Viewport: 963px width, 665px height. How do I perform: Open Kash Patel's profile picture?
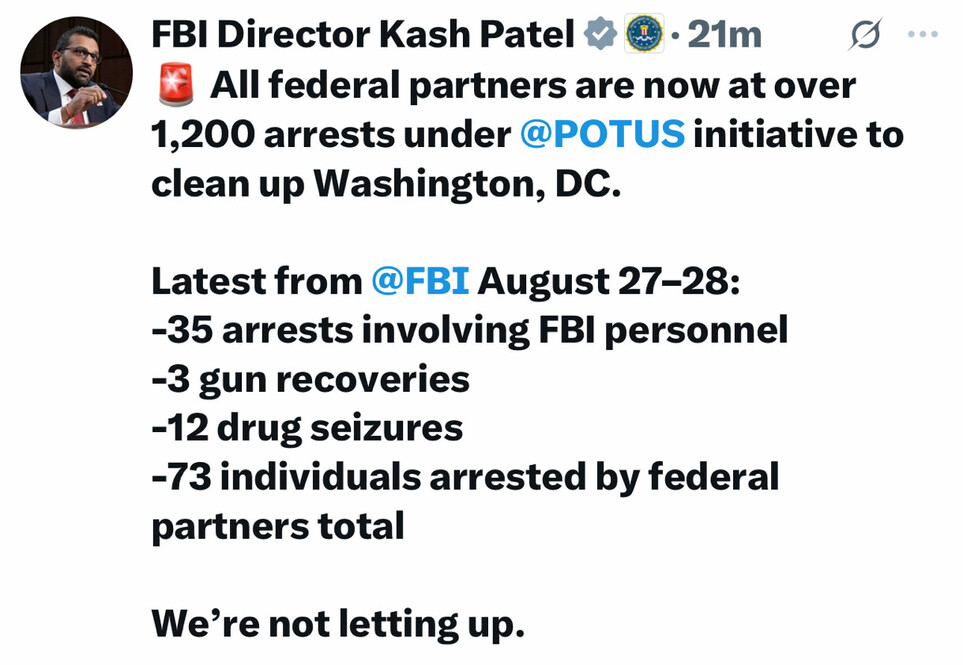76,73
